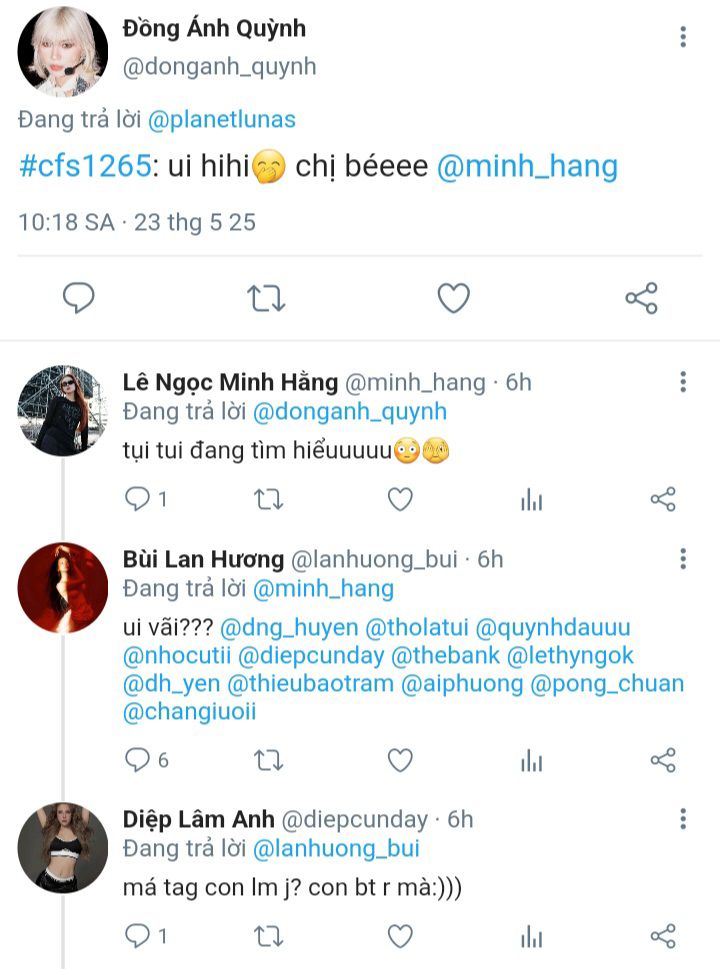Open more options on Bùi Lan Hương's reply
Screen dimensions: 720x969
click(x=683, y=559)
